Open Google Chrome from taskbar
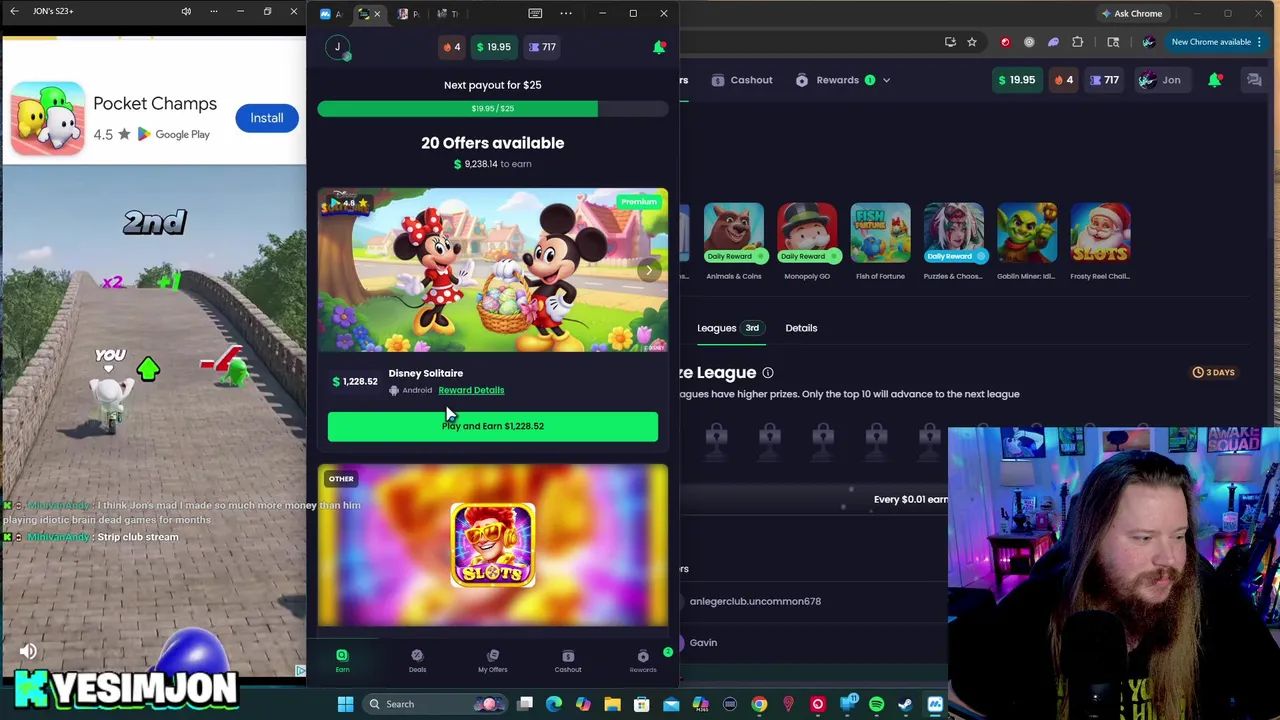Image resolution: width=1280 pixels, height=720 pixels. tap(759, 704)
